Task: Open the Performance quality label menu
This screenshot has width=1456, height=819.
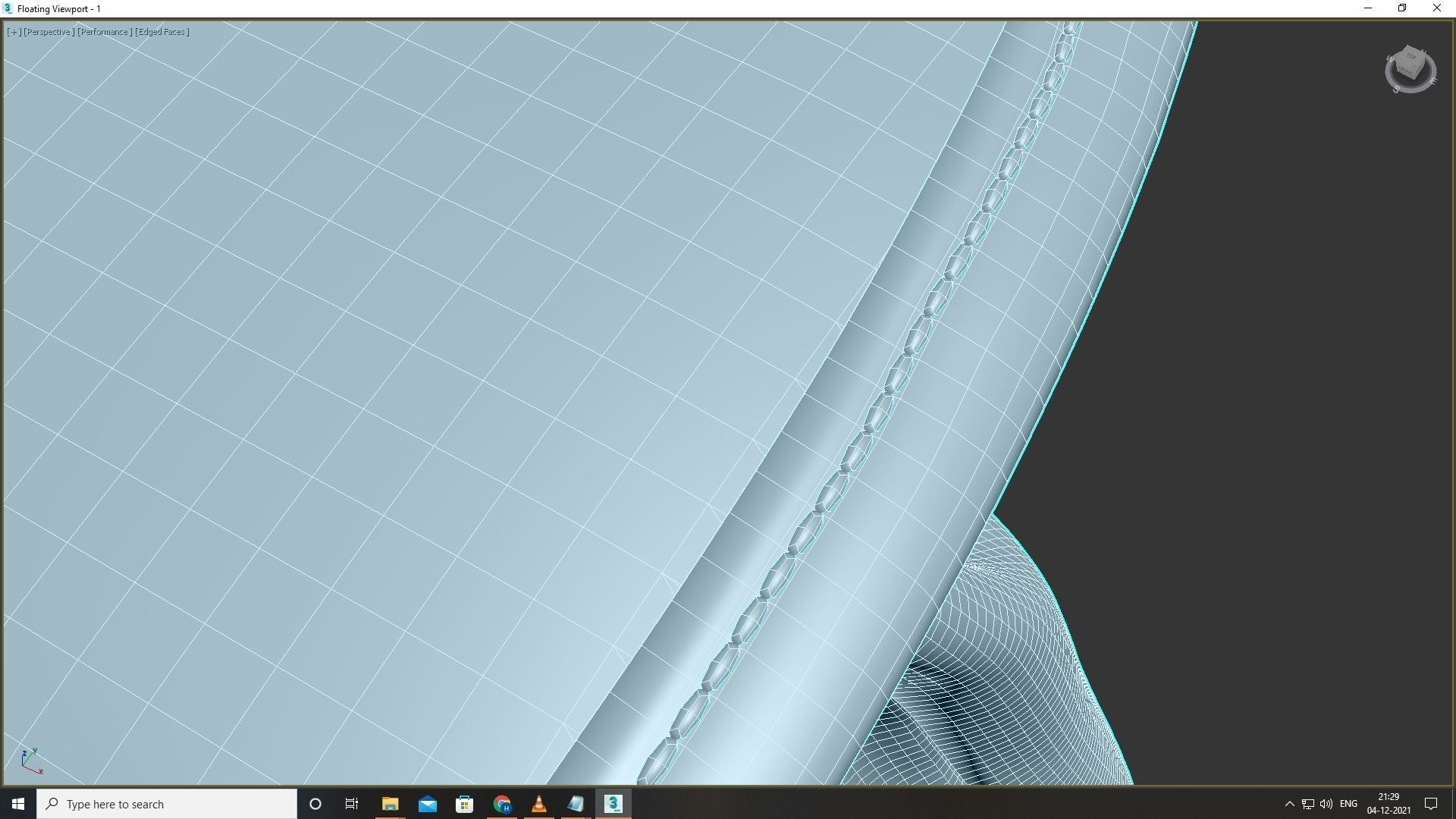Action: 105,32
